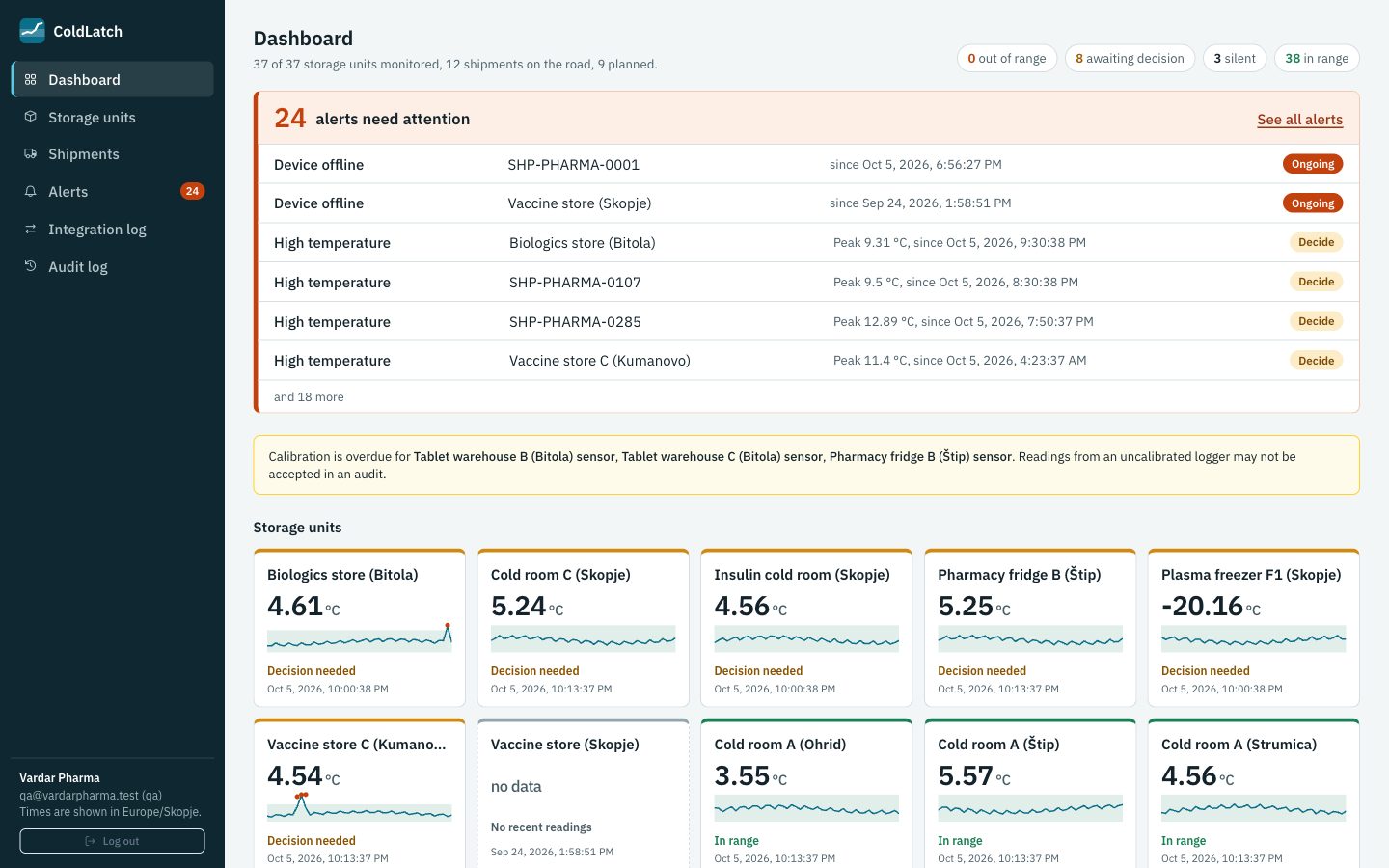This screenshot has width=1389, height=868.
Task: Click the 3 silent pill
Action: coord(1235,59)
